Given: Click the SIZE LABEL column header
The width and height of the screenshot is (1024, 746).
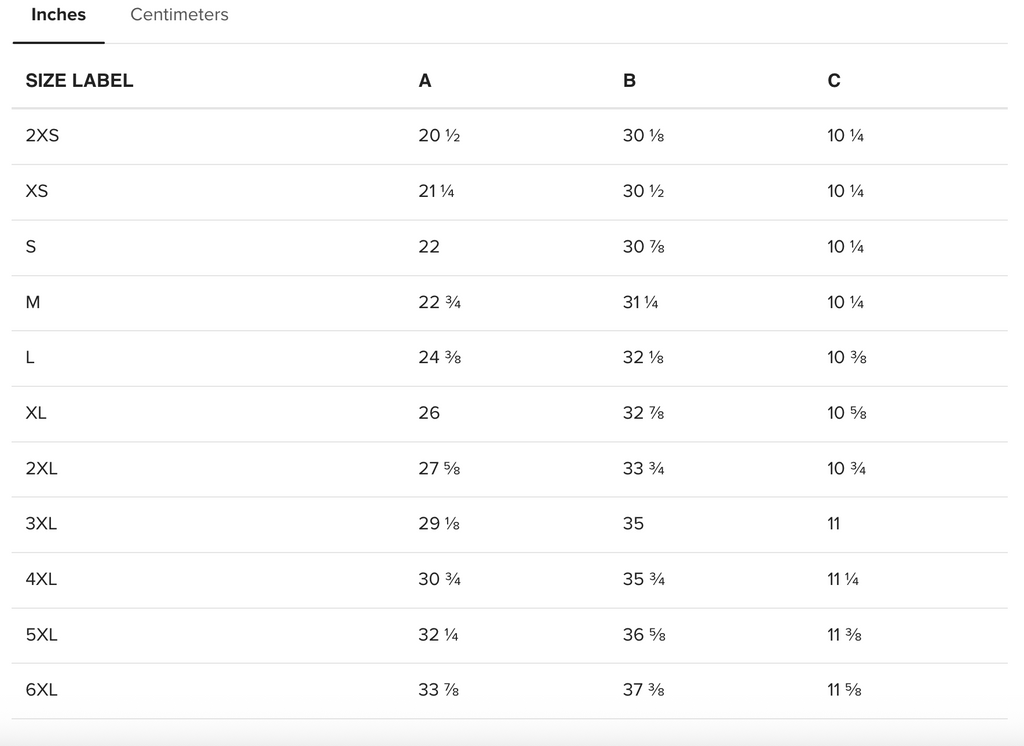Looking at the screenshot, I should pos(79,81).
